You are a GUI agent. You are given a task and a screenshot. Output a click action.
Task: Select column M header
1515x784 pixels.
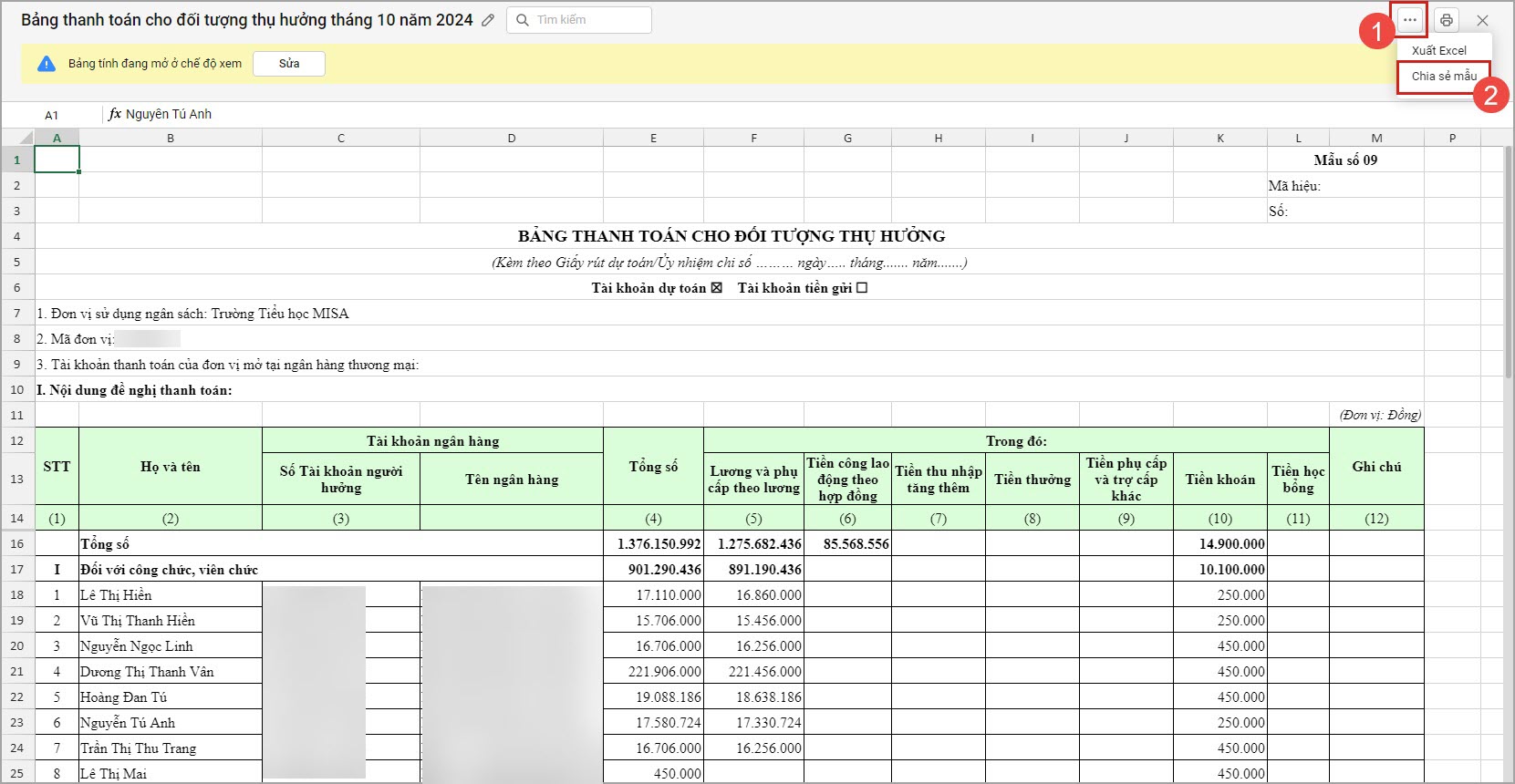click(1376, 138)
